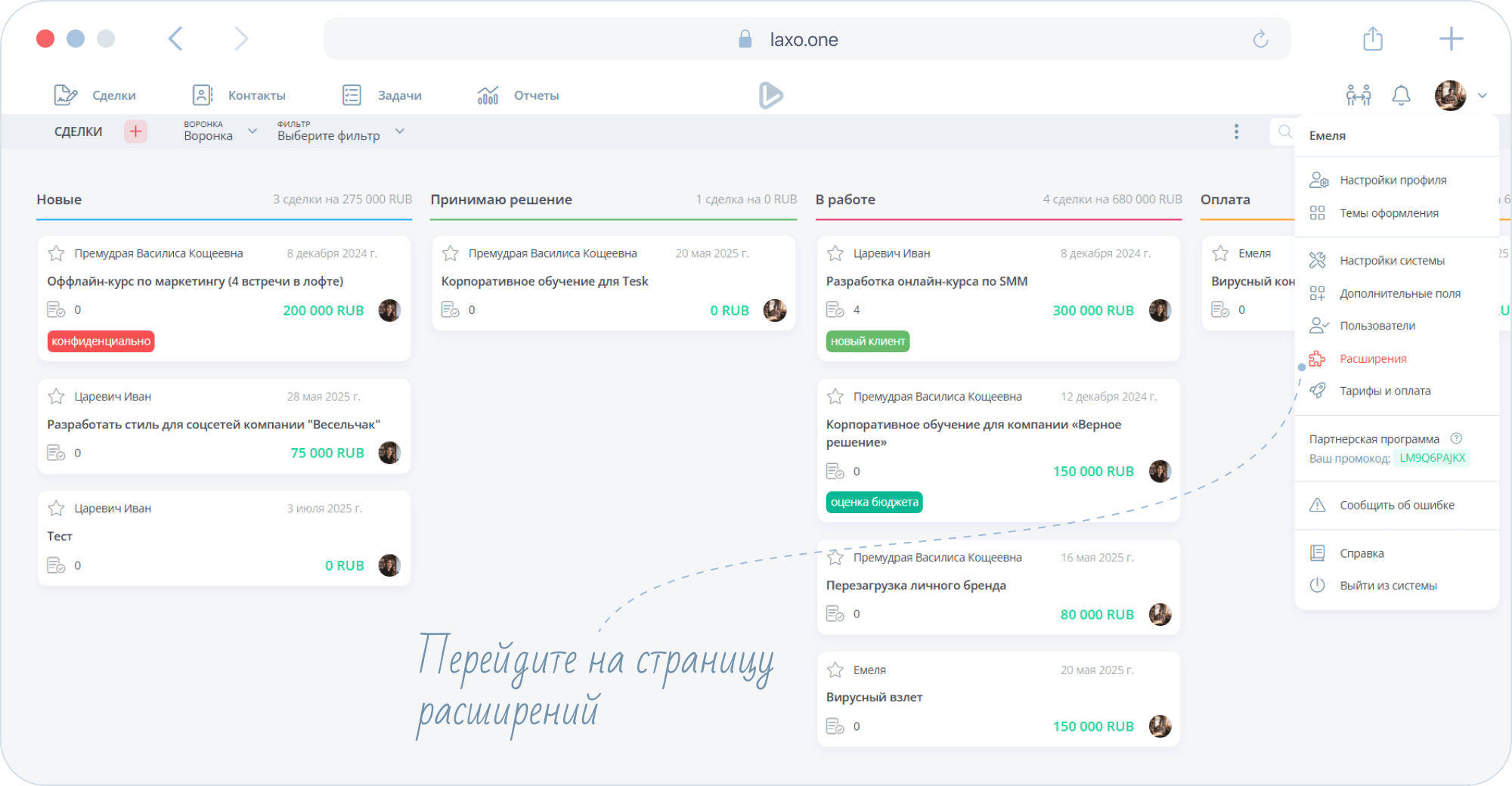
Task: Click the promo code LM9Q6PAJKX
Action: tap(1431, 458)
